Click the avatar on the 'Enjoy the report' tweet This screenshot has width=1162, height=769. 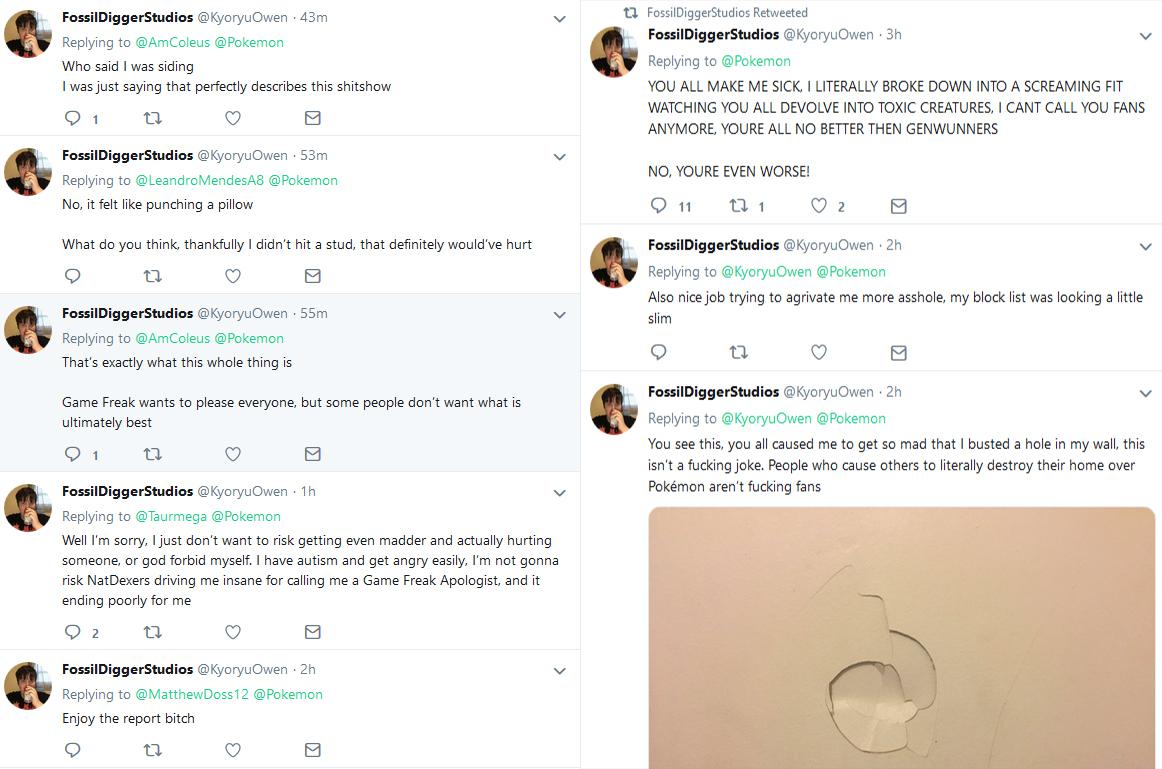point(28,686)
